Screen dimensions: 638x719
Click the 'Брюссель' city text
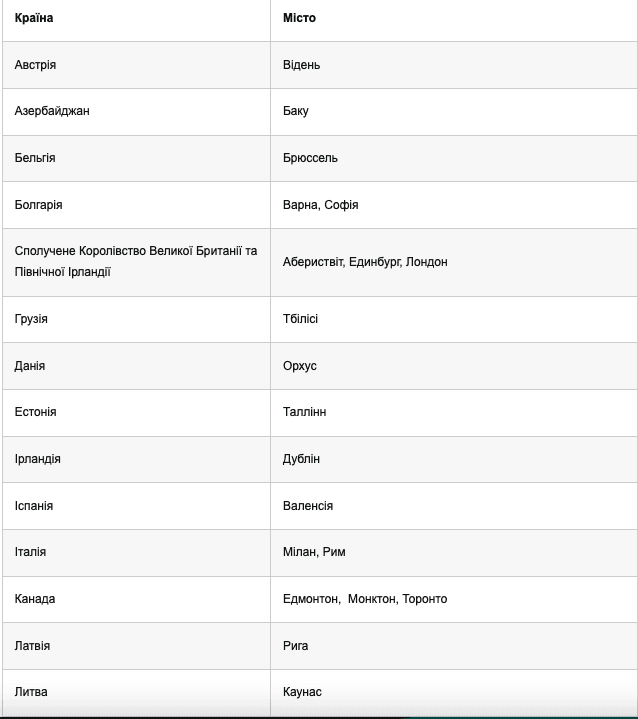coord(310,158)
